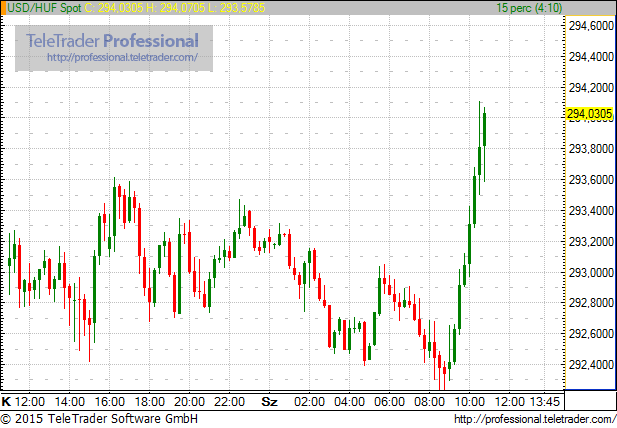
Task: Click the 16:00 time axis label
Action: pos(110,402)
